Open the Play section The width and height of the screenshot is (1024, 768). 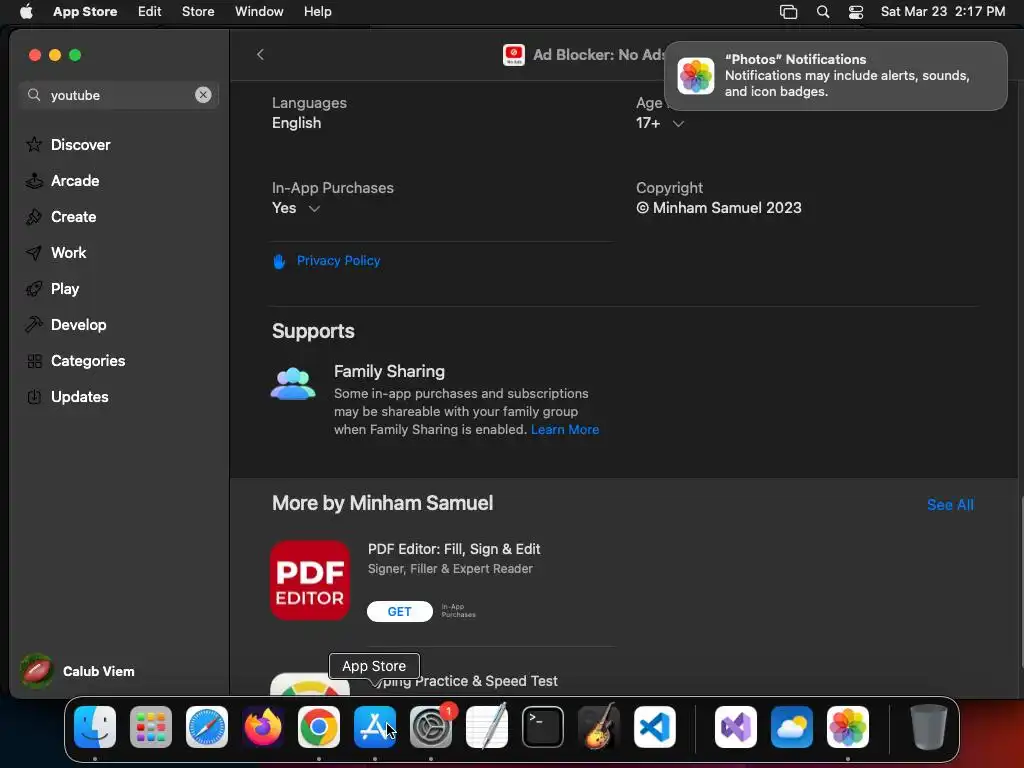(x=65, y=289)
